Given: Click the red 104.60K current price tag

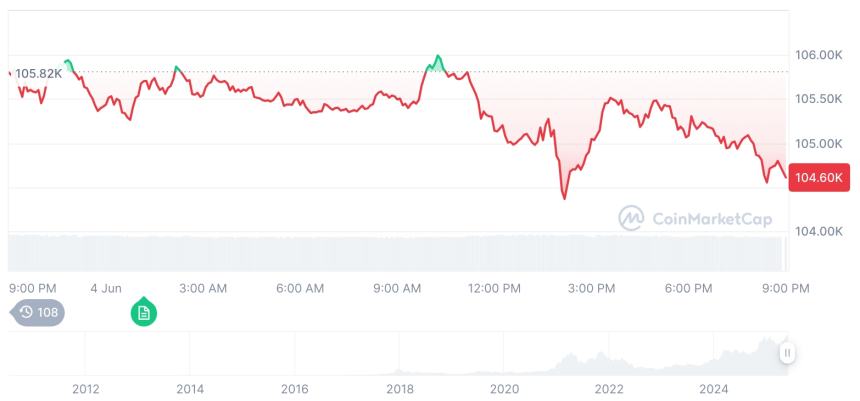Looking at the screenshot, I should pyautogui.click(x=819, y=178).
